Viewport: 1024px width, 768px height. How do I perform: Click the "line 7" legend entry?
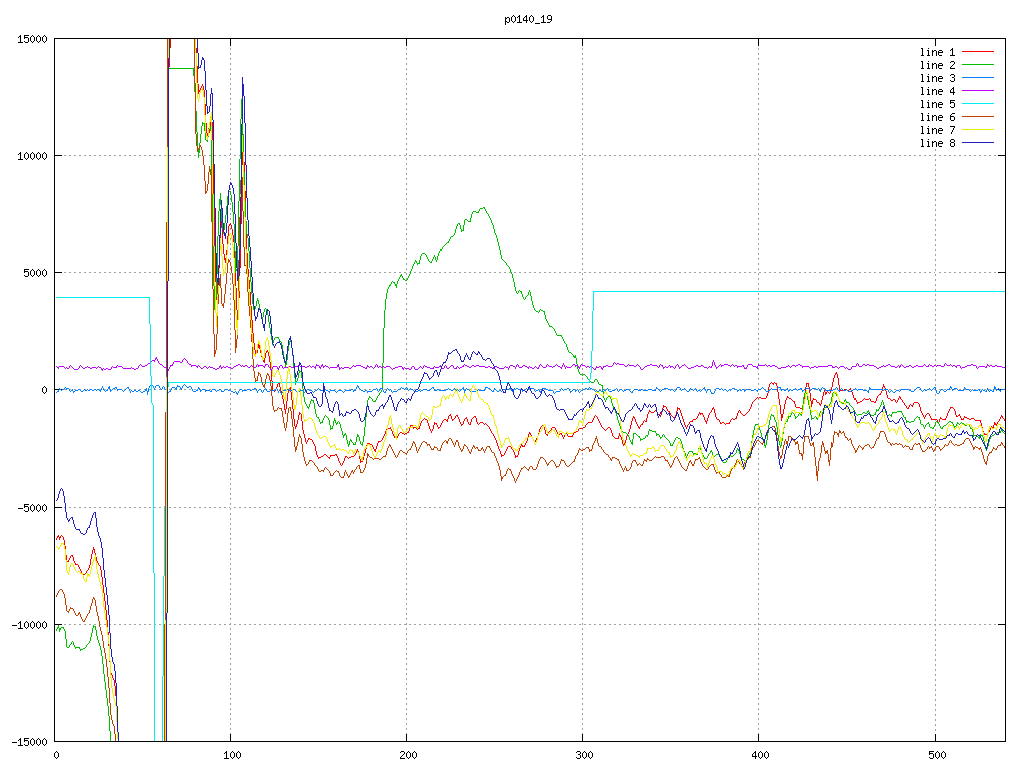tap(937, 130)
